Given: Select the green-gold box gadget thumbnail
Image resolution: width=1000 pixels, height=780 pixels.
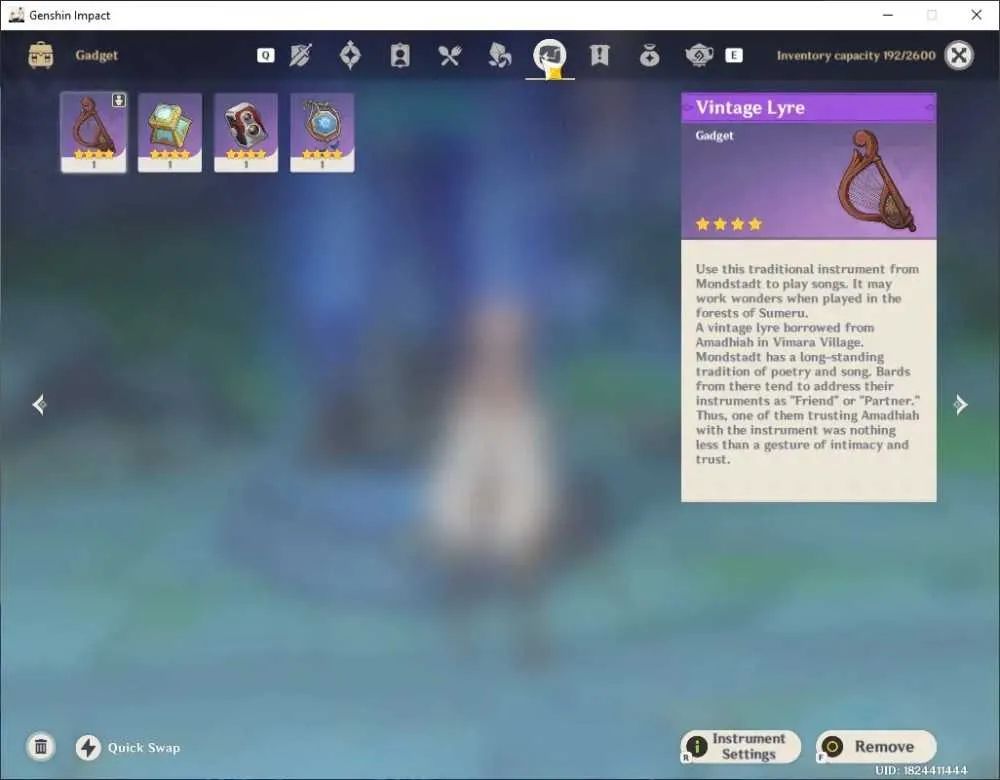Looking at the screenshot, I should [x=170, y=133].
